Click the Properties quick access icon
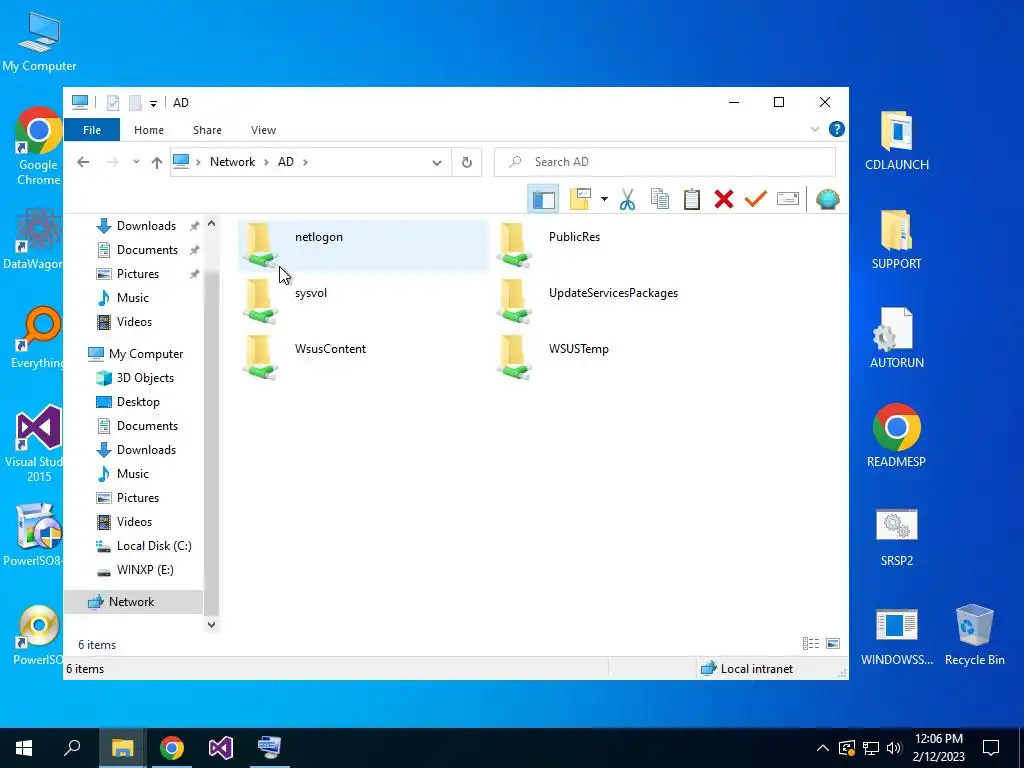The height and width of the screenshot is (768, 1024). coord(113,103)
